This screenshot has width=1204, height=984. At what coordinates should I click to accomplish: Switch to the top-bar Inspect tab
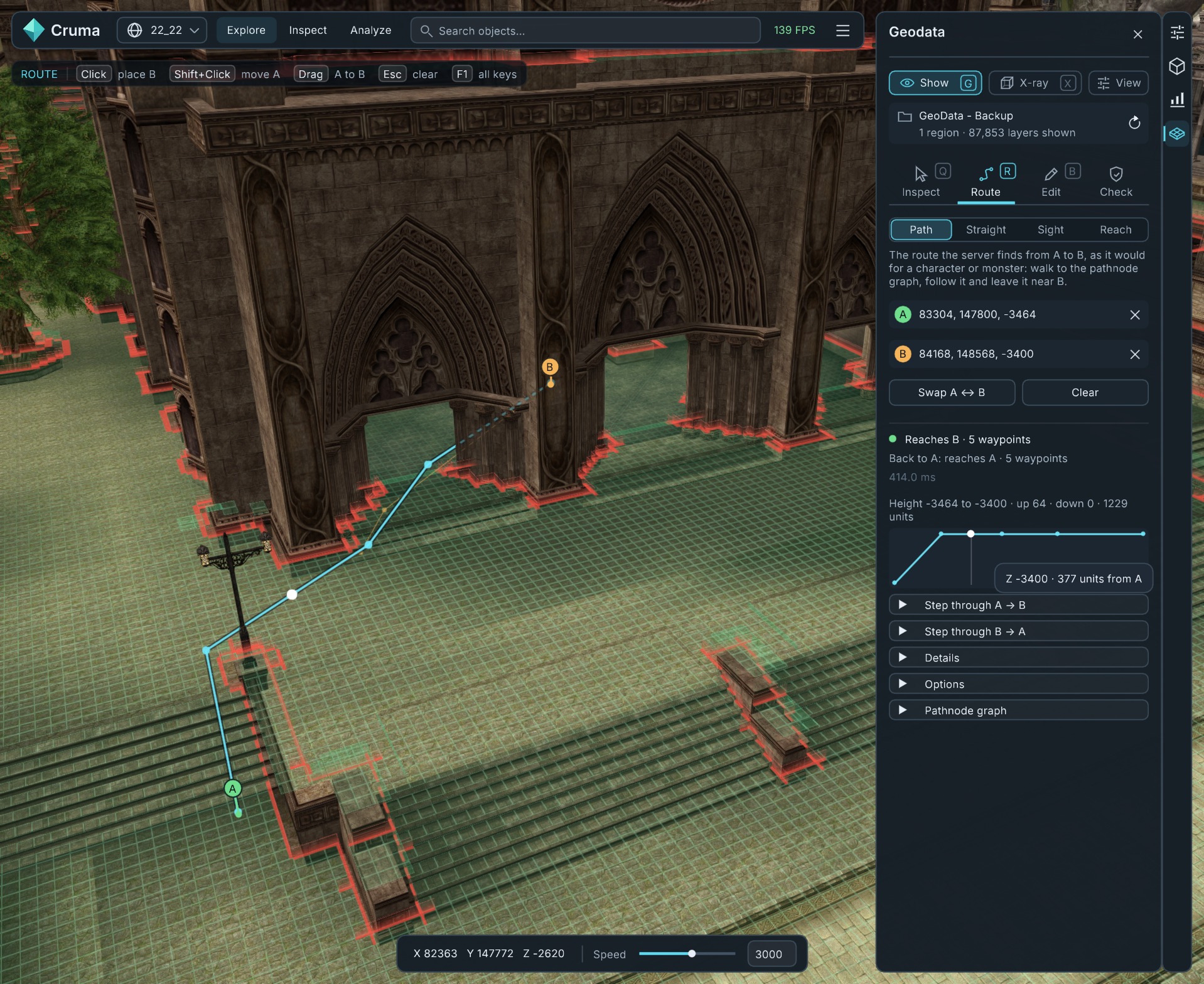click(308, 30)
